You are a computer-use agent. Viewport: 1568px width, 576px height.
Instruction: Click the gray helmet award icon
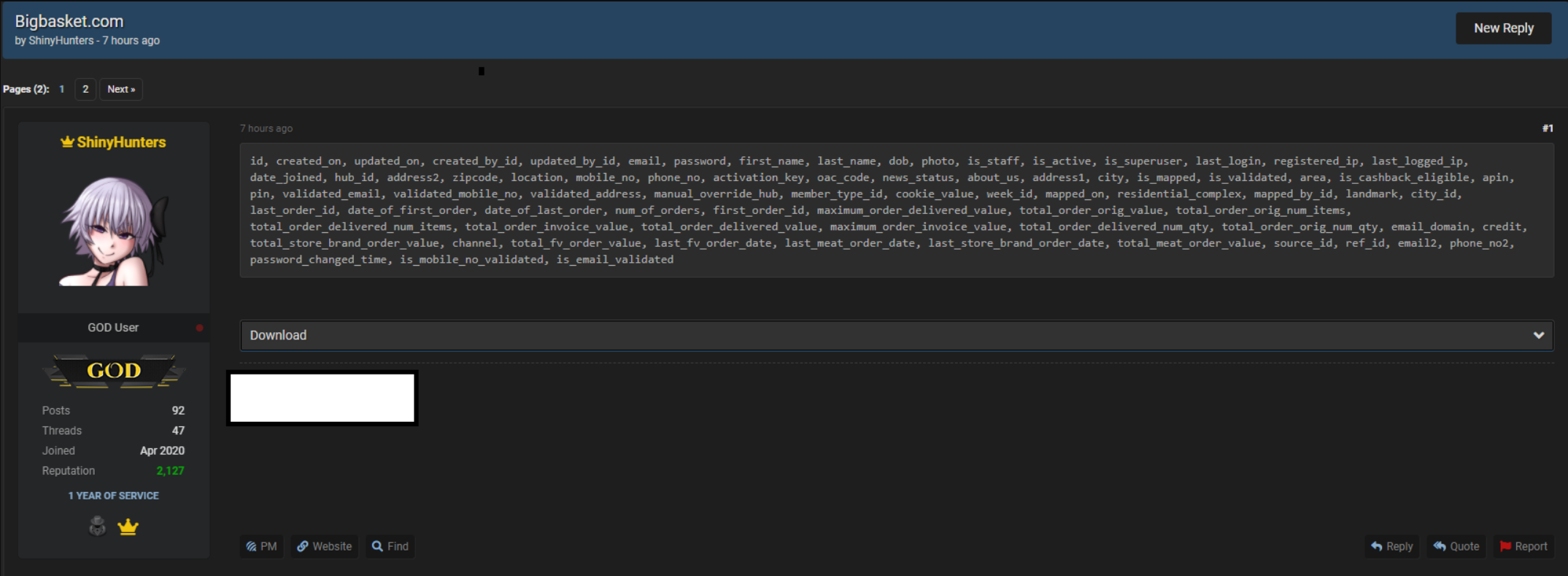coord(97,526)
